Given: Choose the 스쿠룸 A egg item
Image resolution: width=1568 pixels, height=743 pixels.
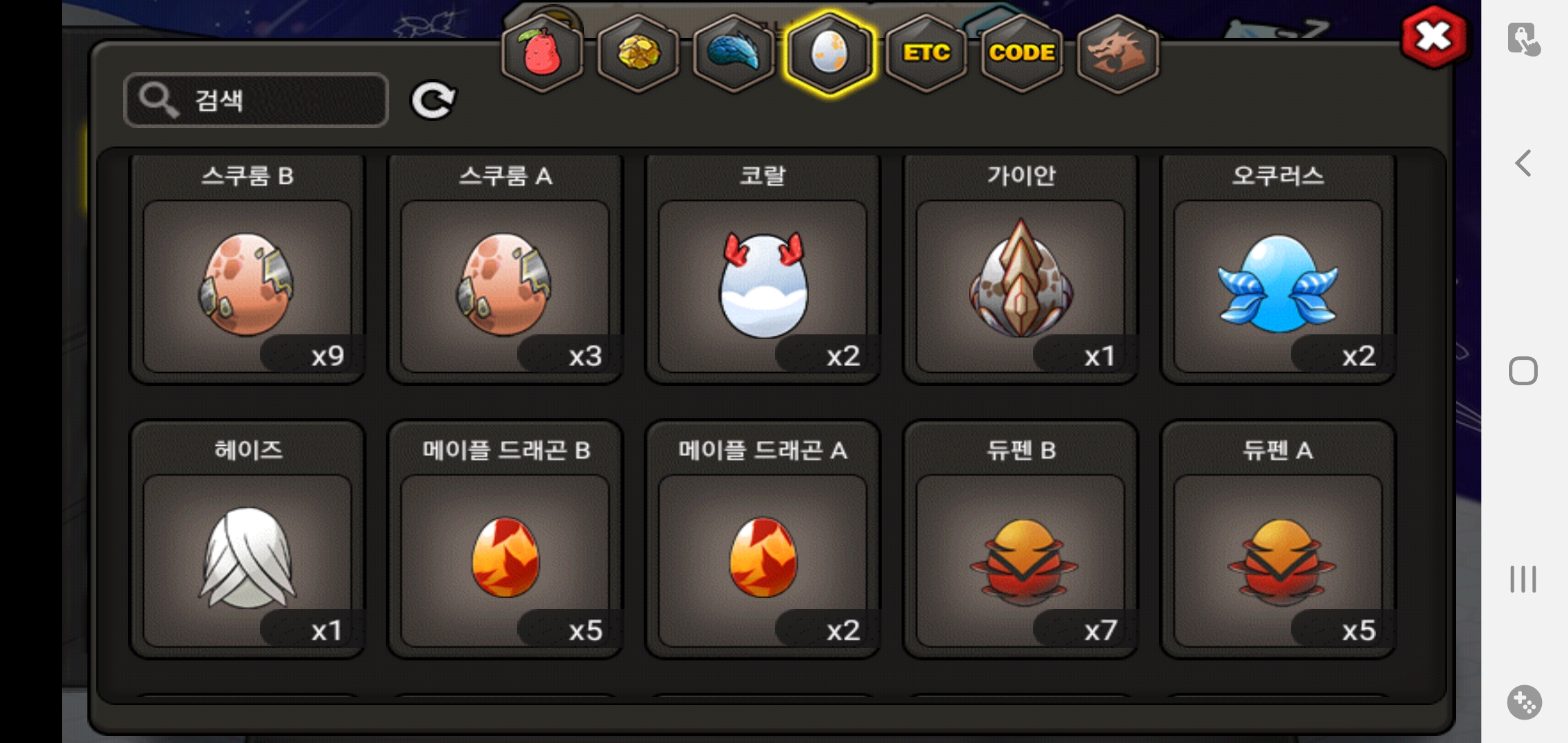Looking at the screenshot, I should coord(505,270).
